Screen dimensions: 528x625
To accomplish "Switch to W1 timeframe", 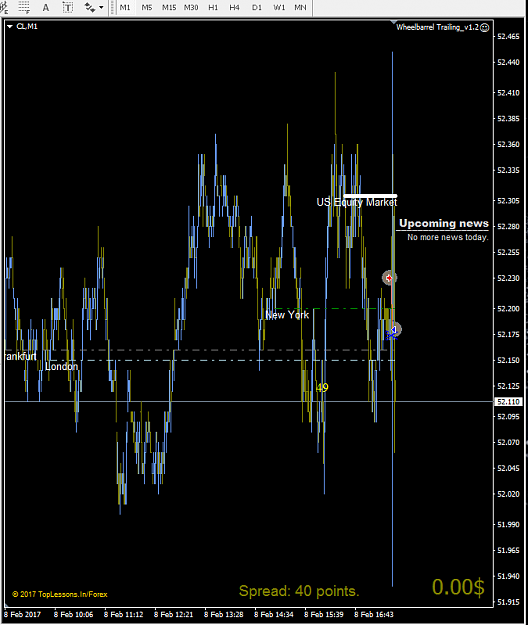I will point(279,7).
